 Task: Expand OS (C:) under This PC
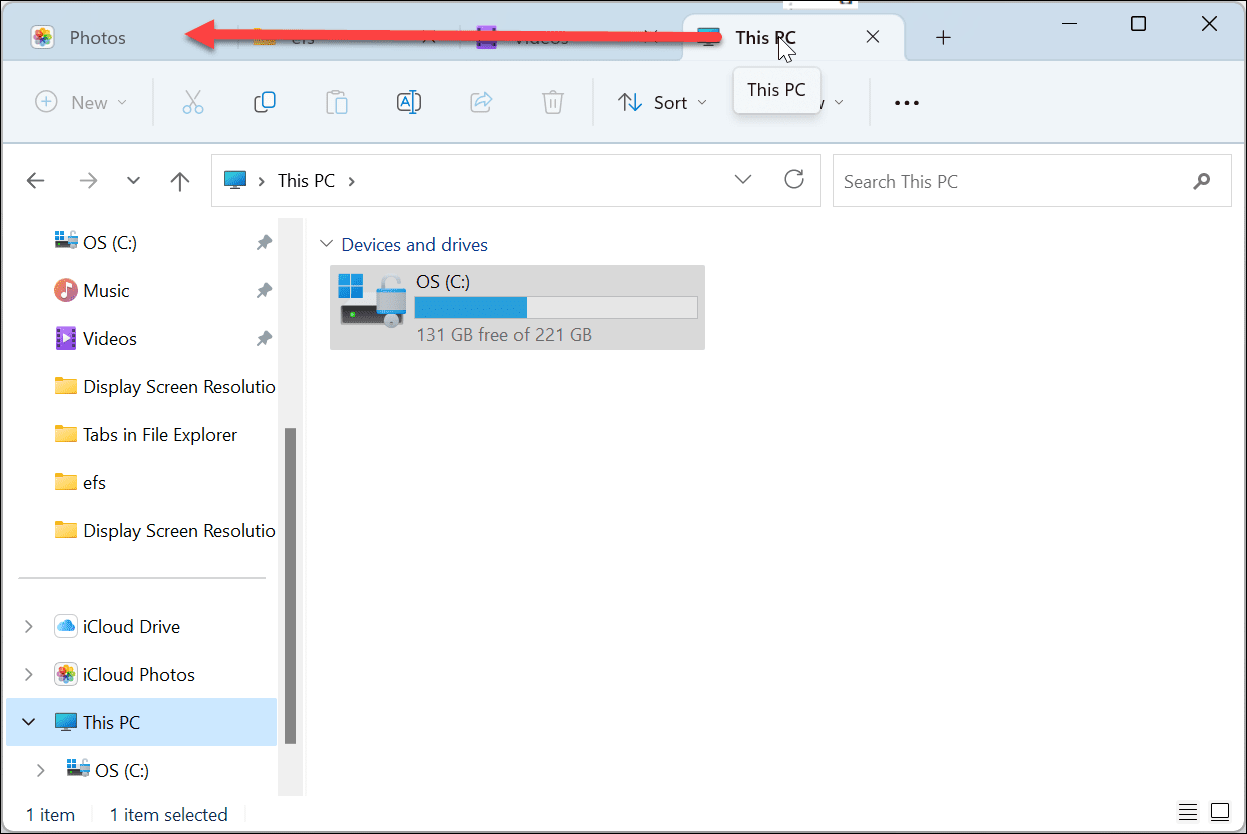[x=40, y=771]
